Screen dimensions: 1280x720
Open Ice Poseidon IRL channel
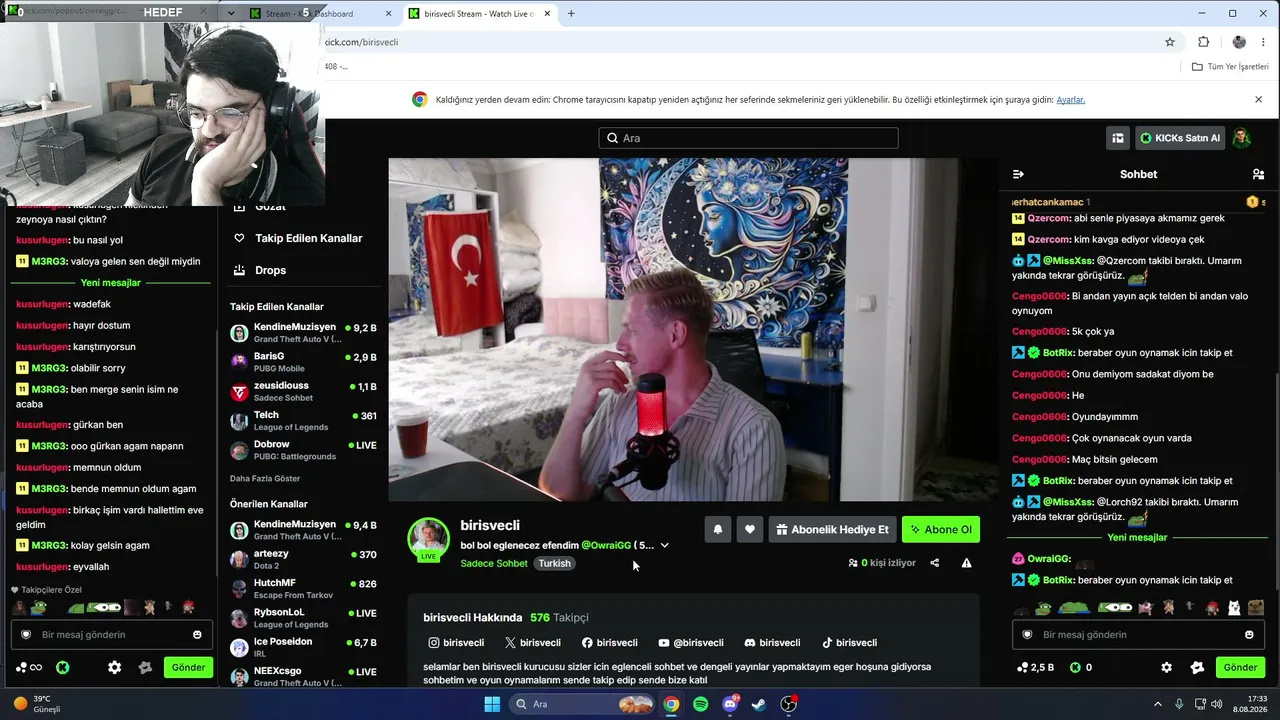[304, 647]
